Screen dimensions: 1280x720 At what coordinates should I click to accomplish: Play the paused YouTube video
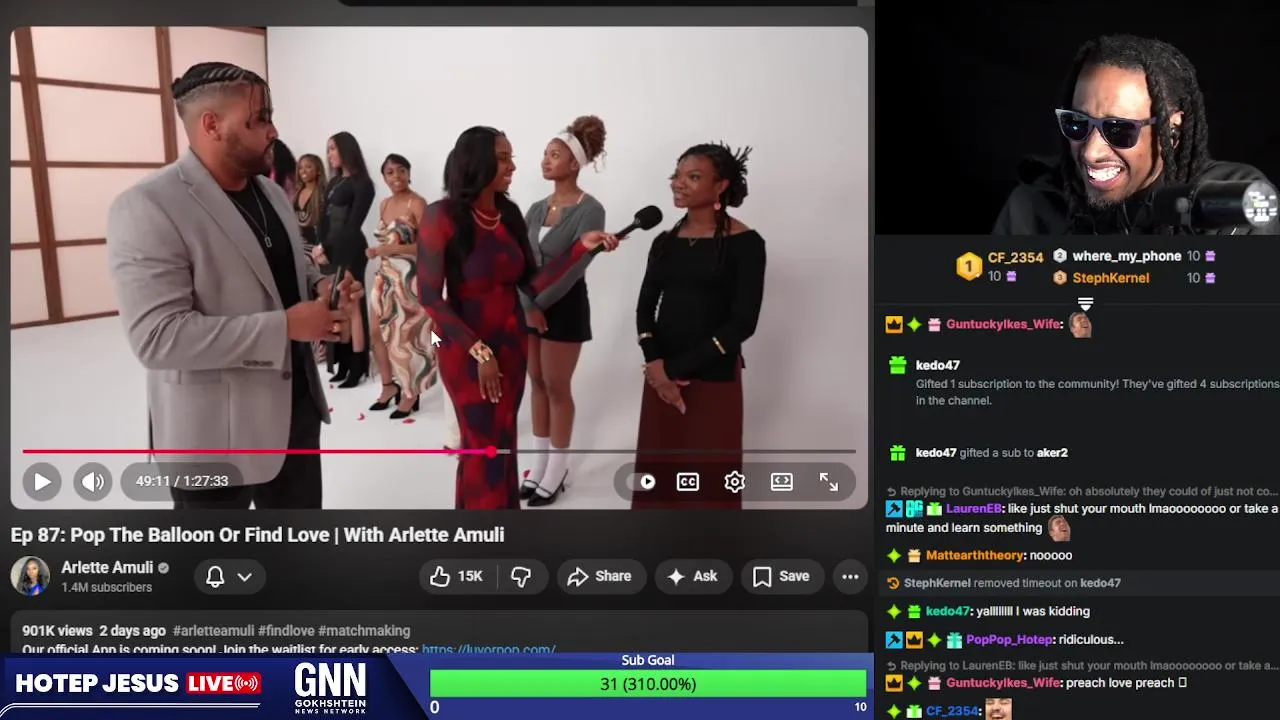(x=42, y=481)
